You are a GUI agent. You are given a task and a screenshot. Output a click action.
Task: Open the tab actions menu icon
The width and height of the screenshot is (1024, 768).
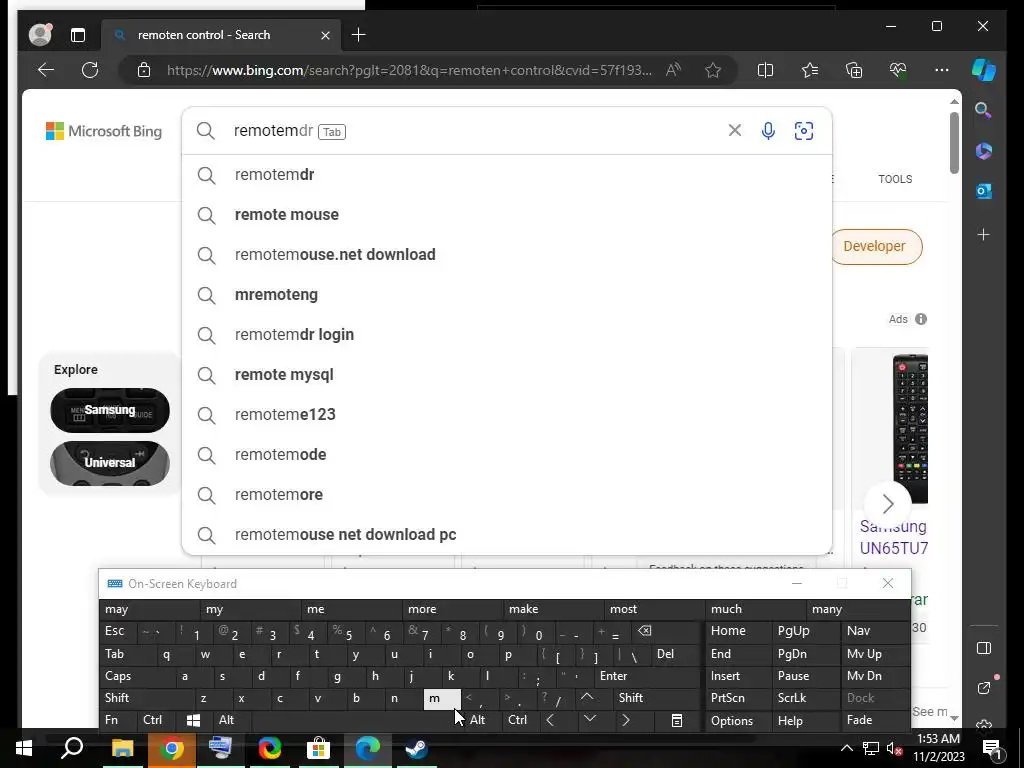click(x=78, y=35)
